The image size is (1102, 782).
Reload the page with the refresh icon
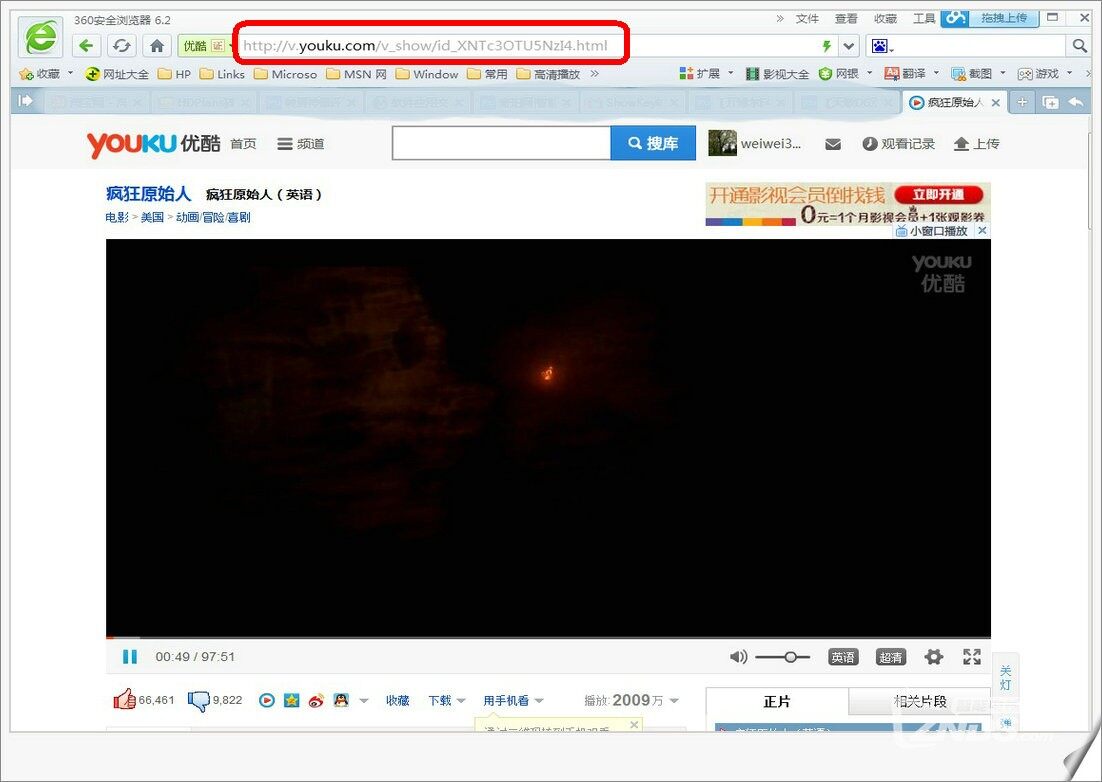(x=121, y=46)
